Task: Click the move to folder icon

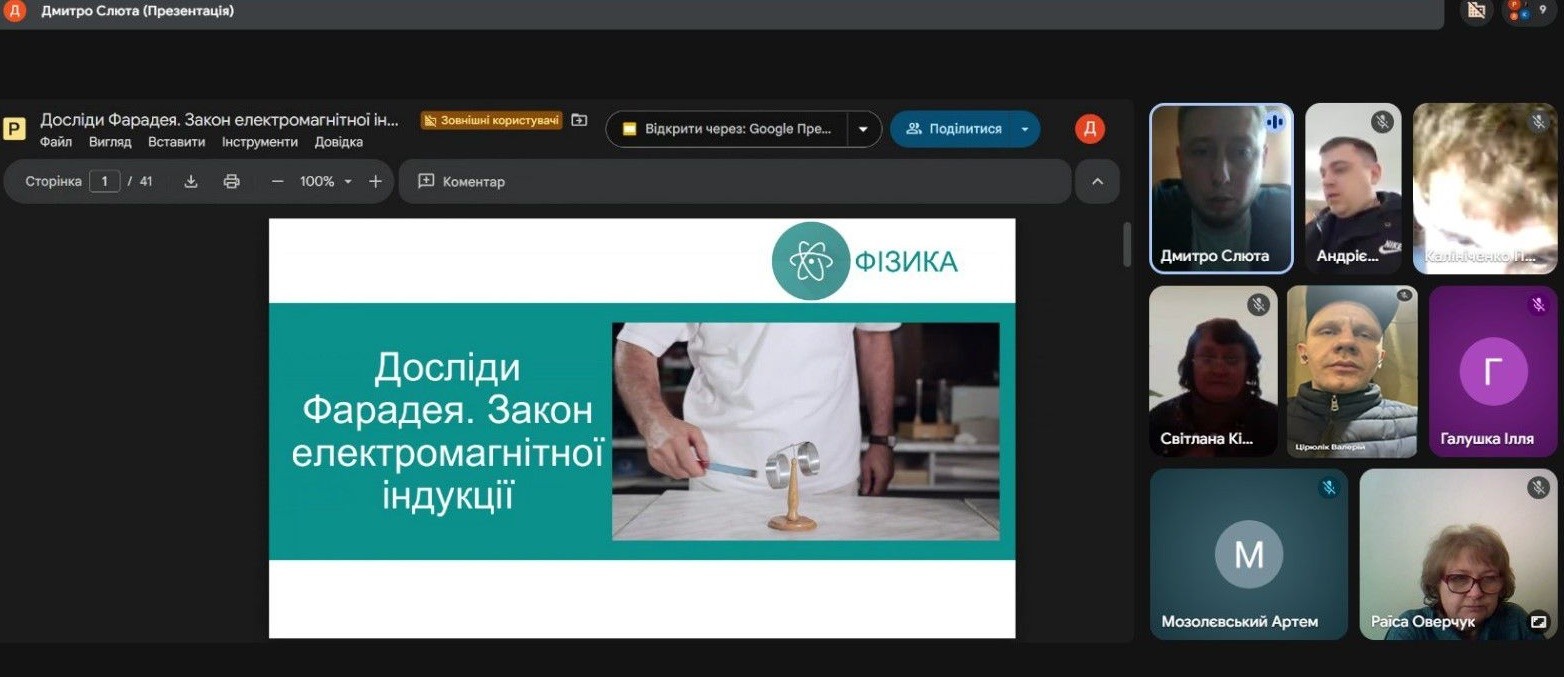Action: click(579, 120)
